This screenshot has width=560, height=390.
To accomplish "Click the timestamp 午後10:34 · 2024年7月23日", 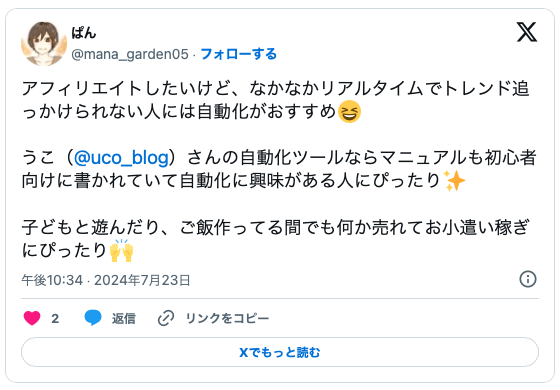I will pos(106,280).
